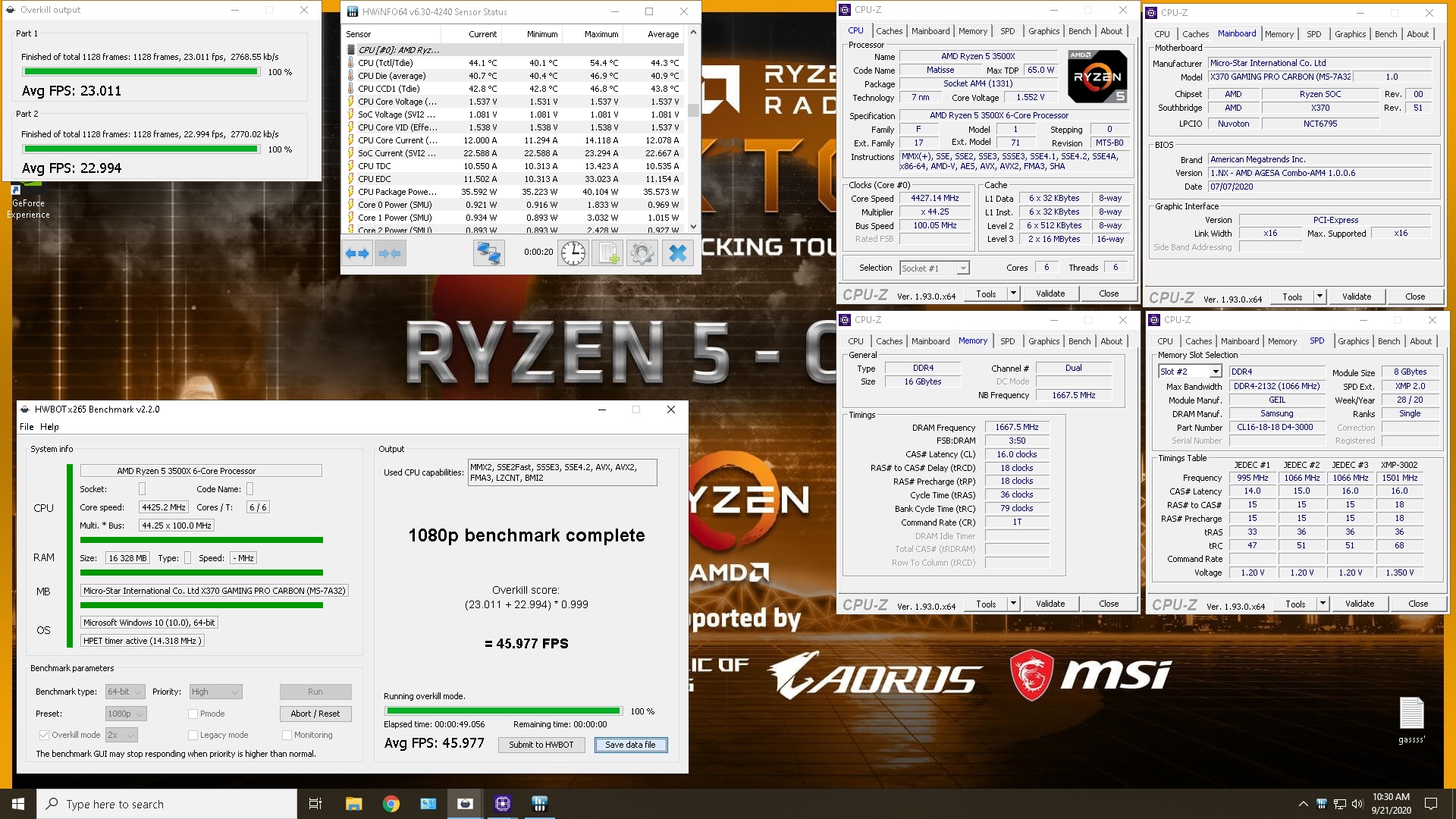Open taskbar clock showing 10:30 AM
Viewport: 1456px width, 819px height.
point(1391,804)
